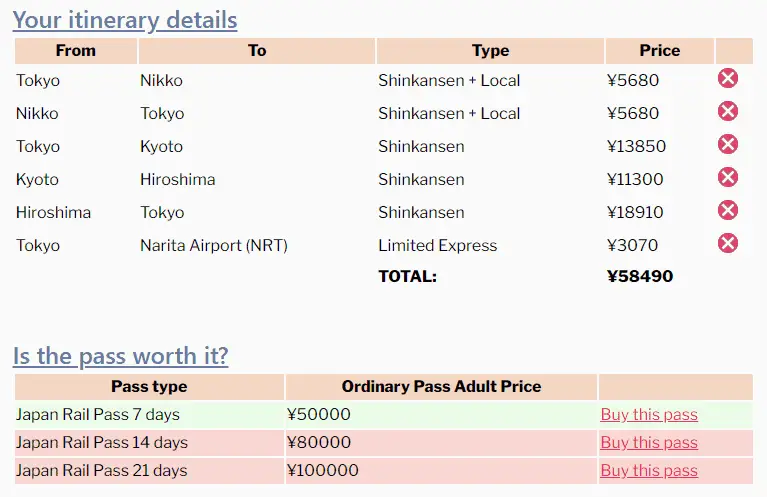Click the To column header

coord(257,51)
